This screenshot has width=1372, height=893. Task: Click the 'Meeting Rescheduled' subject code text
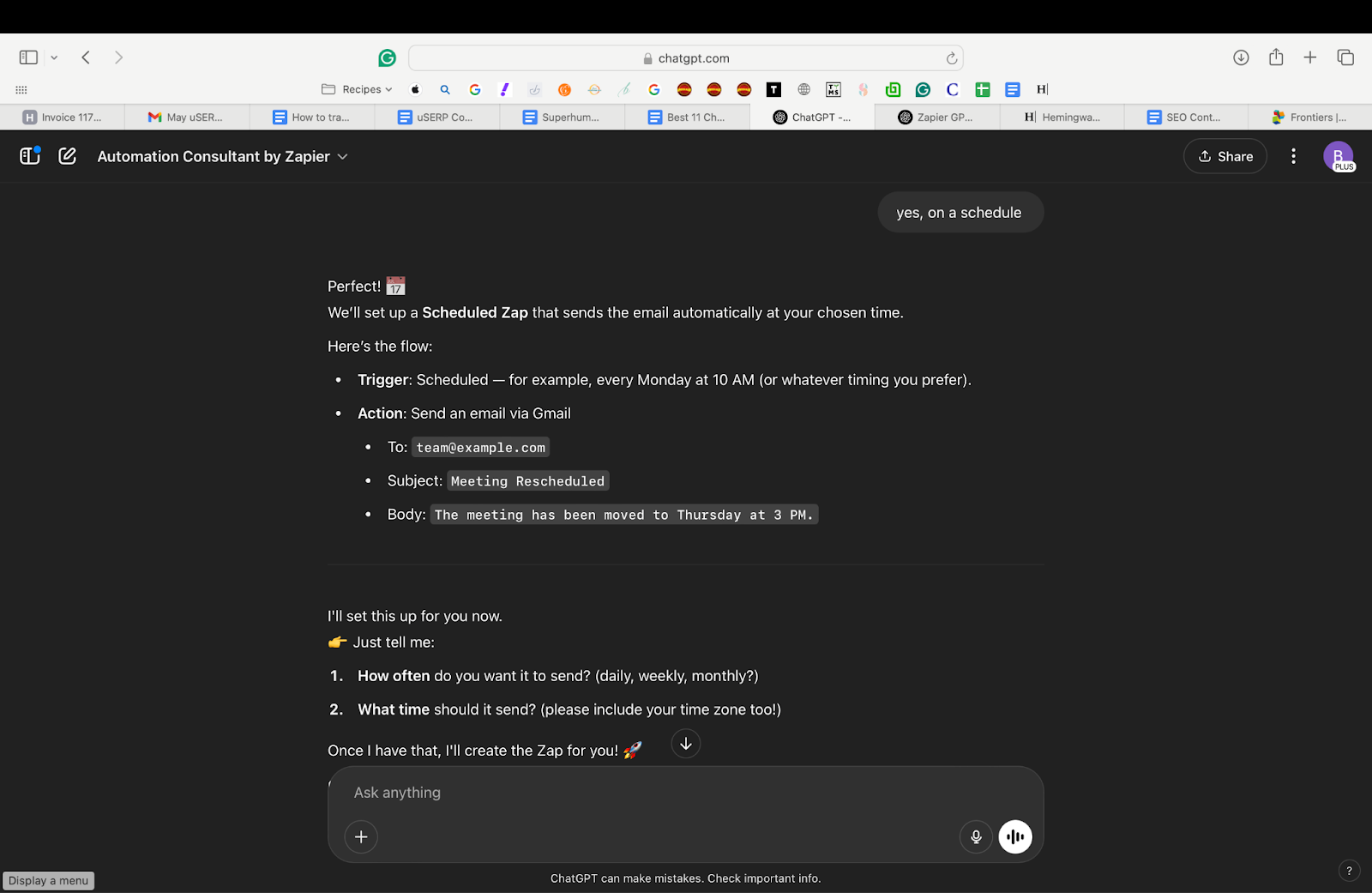(x=527, y=481)
